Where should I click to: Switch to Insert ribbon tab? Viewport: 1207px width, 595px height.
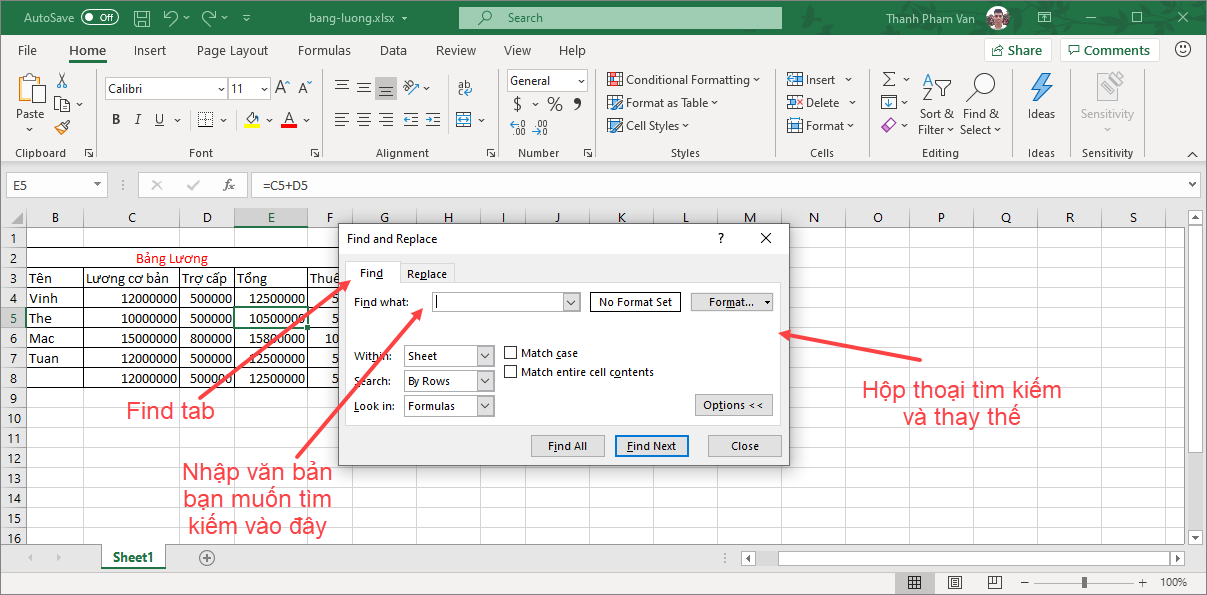coord(150,50)
